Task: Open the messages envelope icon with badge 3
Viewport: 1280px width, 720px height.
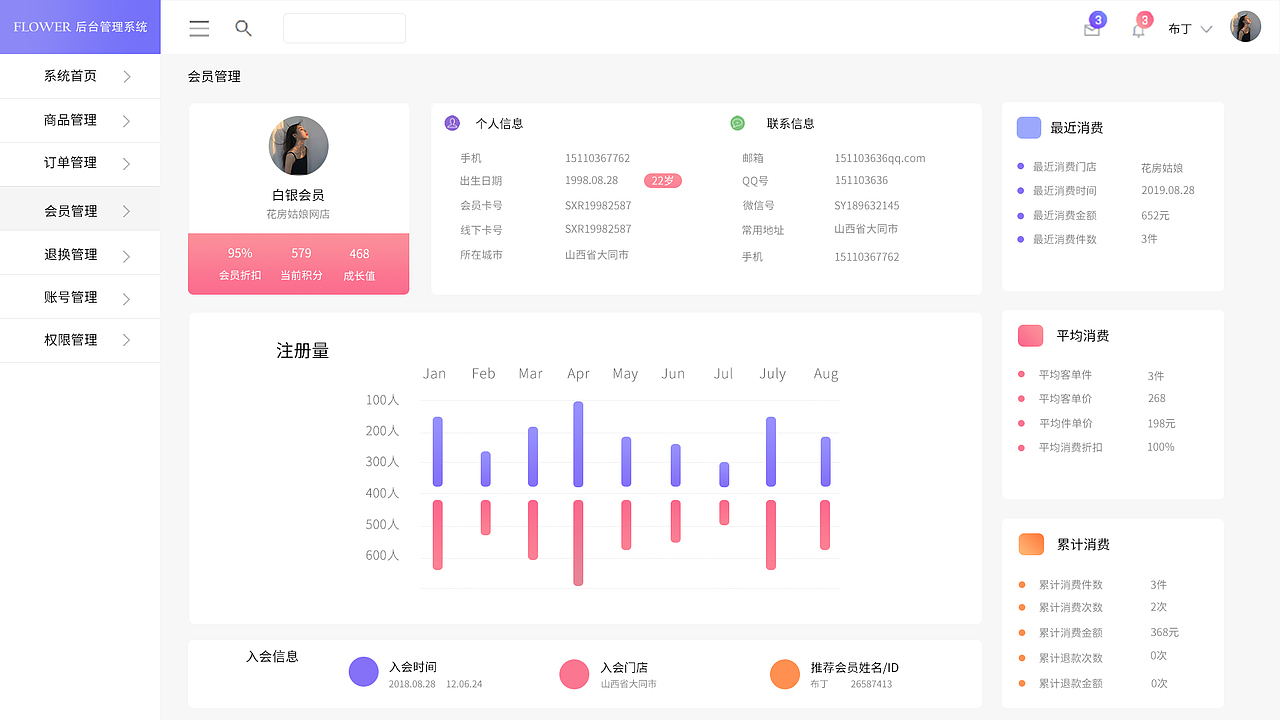Action: tap(1091, 29)
